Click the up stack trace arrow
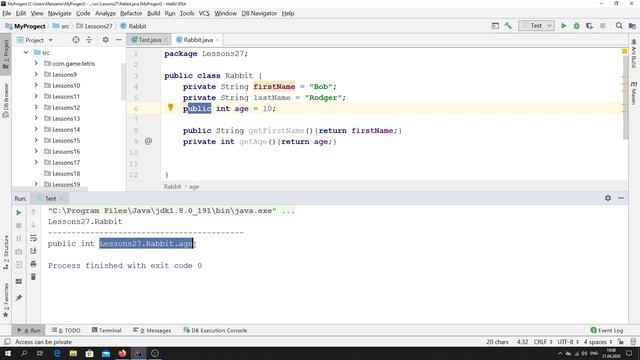The width and height of the screenshot is (640, 360). pyautogui.click(x=33, y=212)
